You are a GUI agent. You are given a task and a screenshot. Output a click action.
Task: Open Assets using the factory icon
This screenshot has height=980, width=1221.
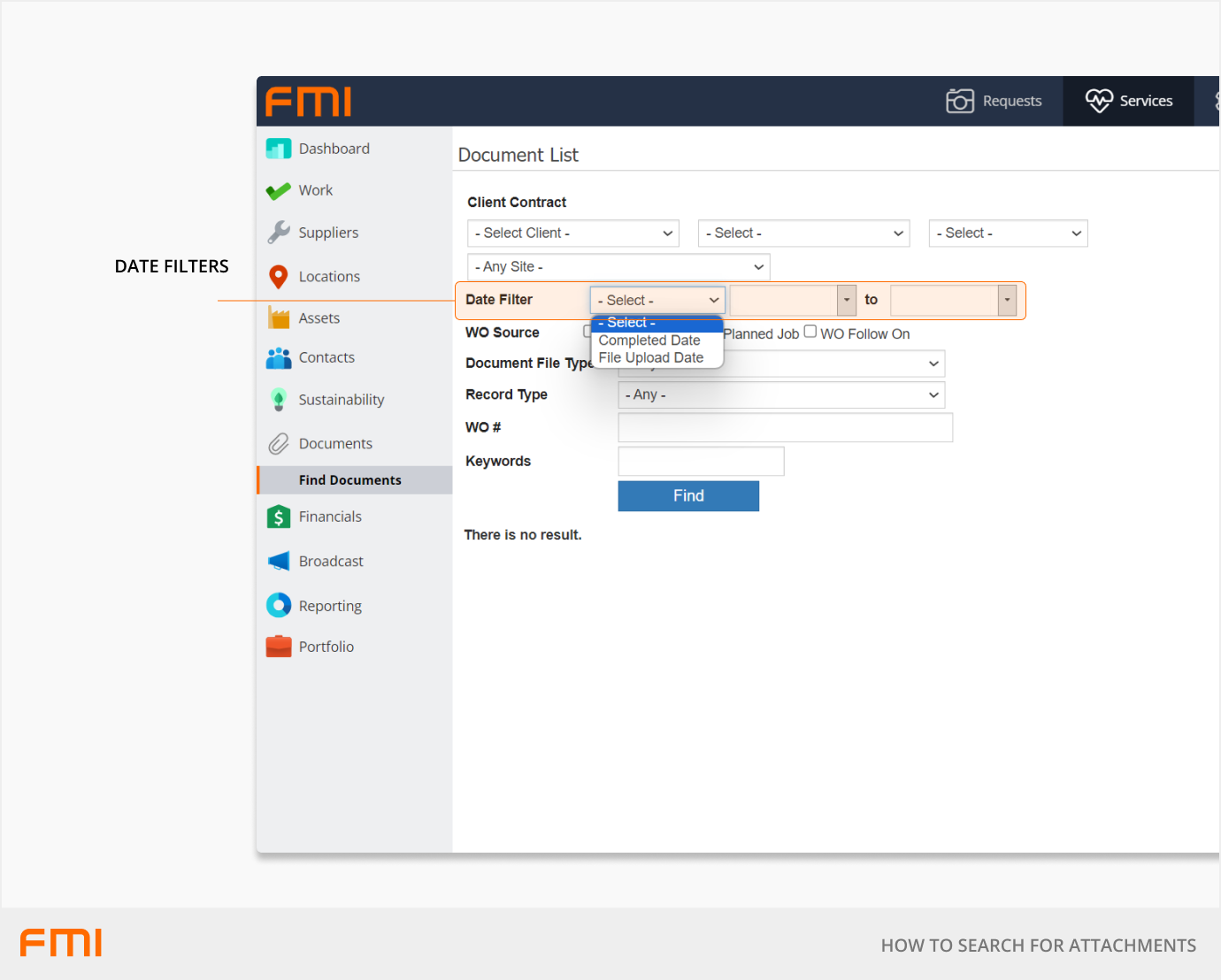click(x=278, y=318)
